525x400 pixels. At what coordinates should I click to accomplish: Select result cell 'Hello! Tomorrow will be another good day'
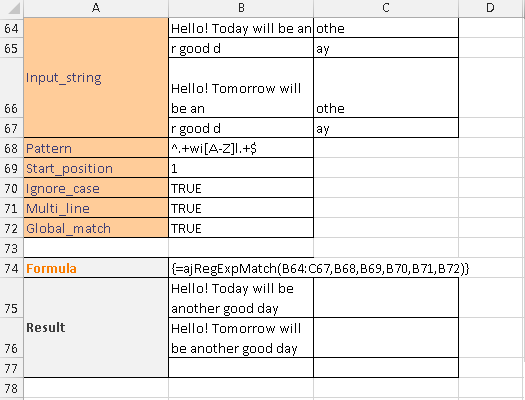241,338
